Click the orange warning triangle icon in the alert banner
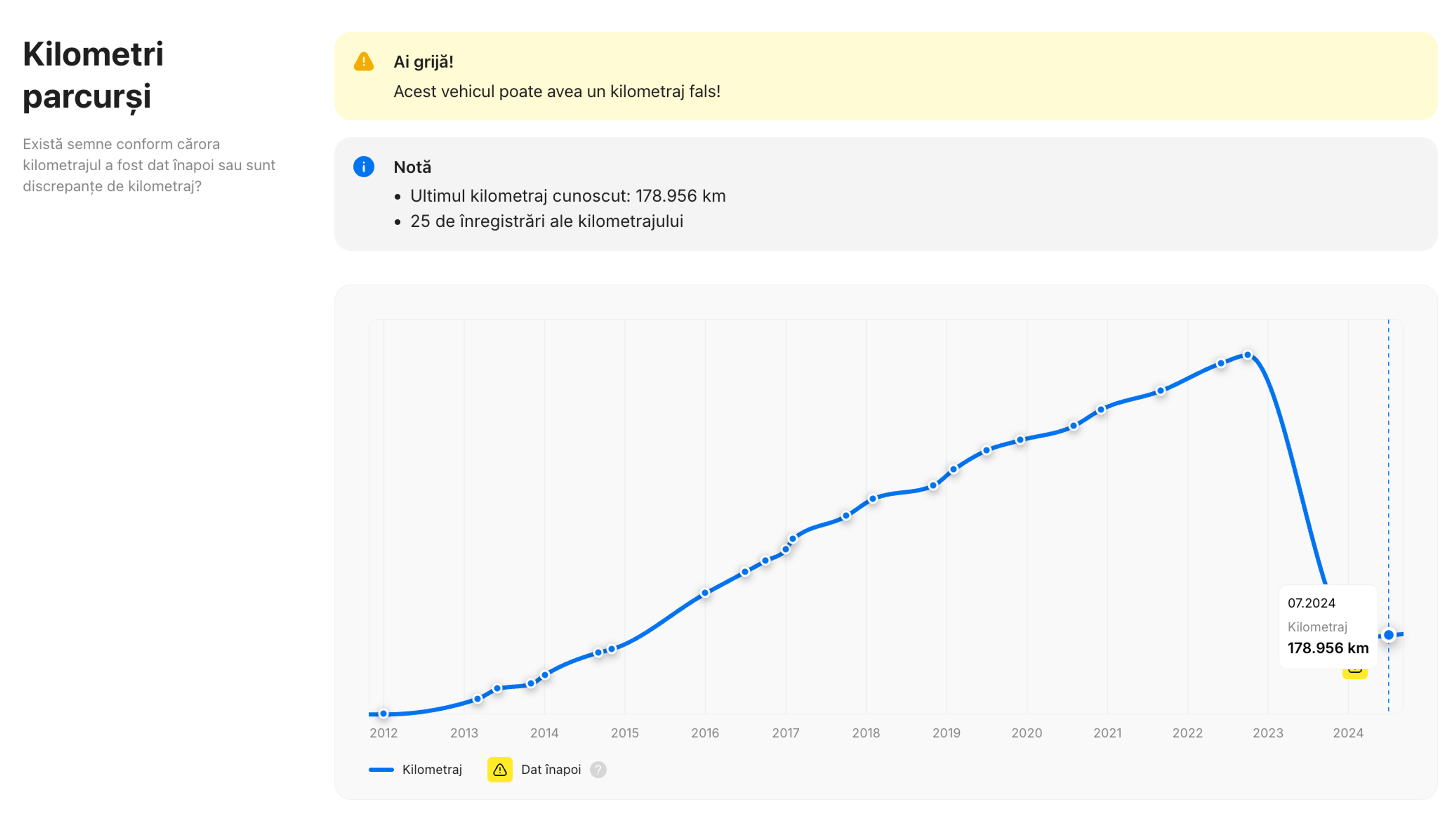Screen dimensions: 1456x818 (364, 61)
